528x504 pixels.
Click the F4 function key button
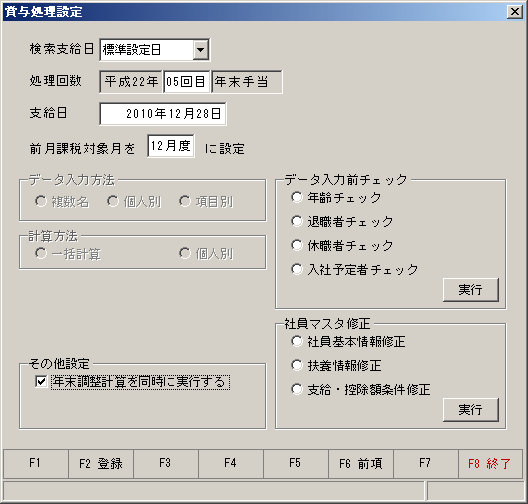pyautogui.click(x=231, y=464)
